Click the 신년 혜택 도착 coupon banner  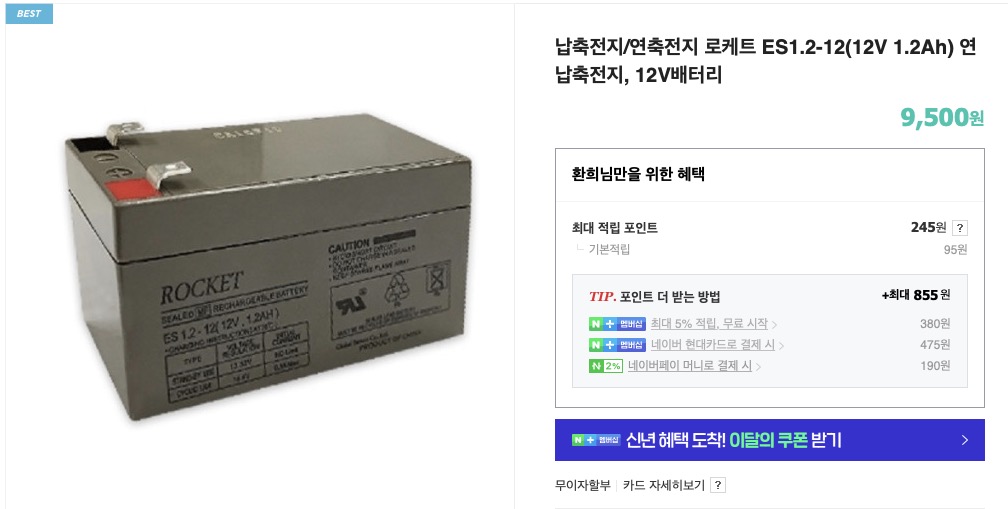coord(770,440)
